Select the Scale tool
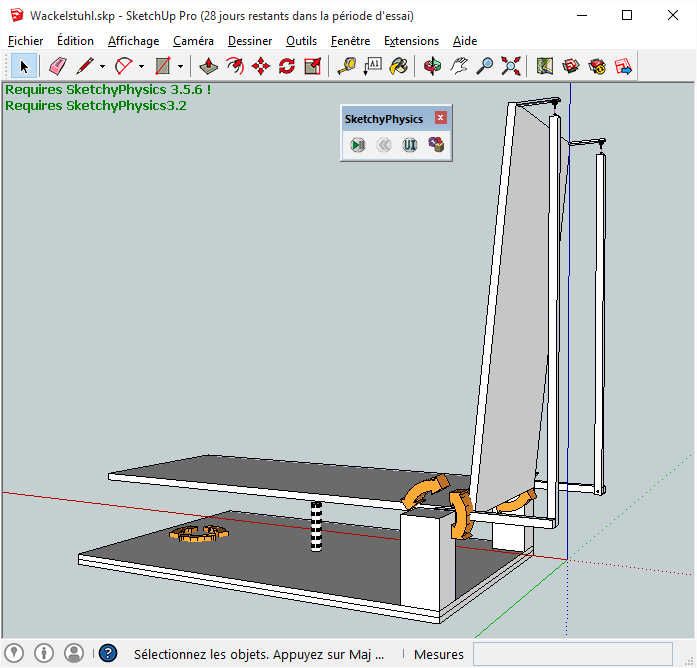The height and width of the screenshot is (668, 697). [313, 66]
